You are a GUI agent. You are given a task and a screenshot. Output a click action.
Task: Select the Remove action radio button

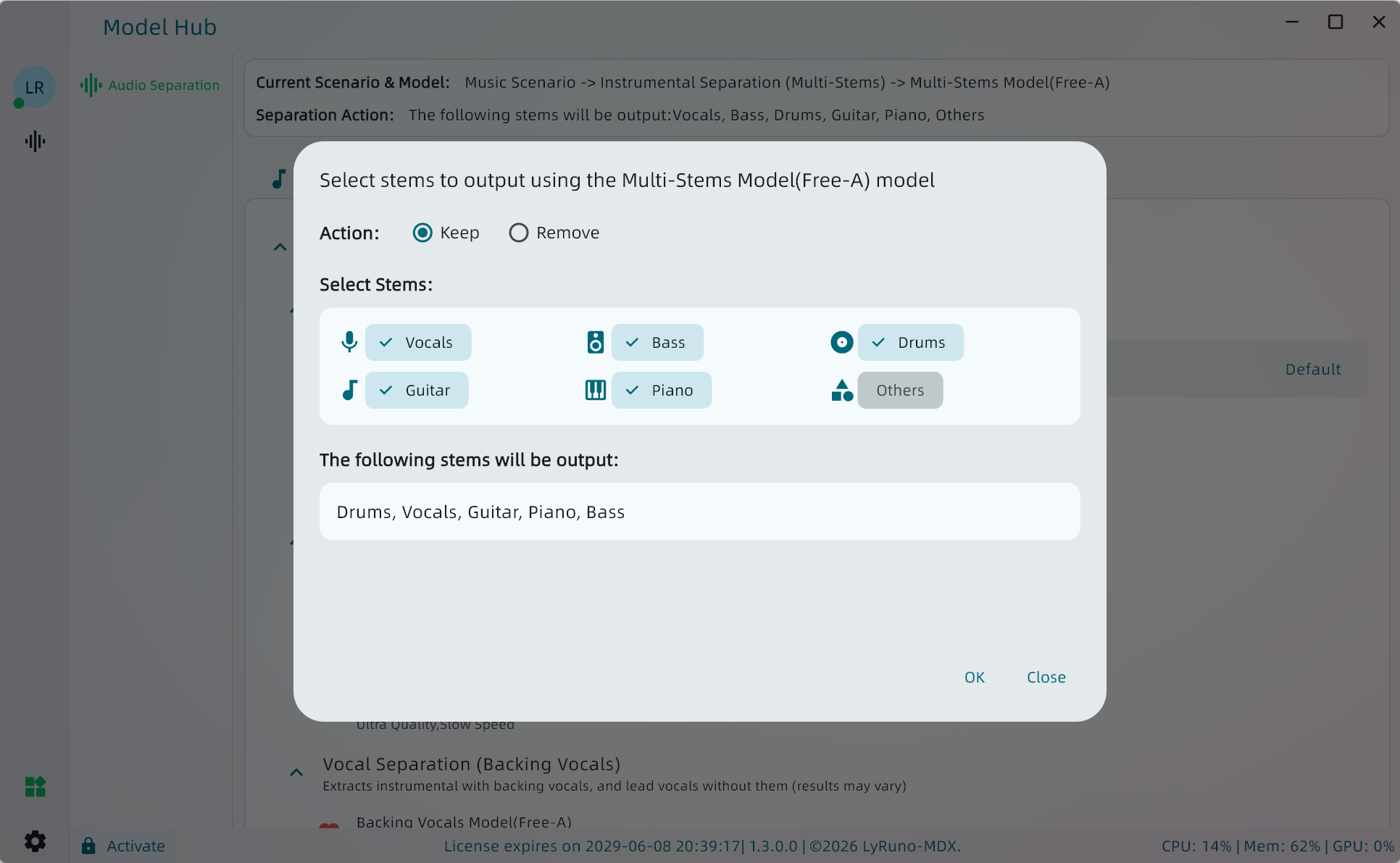[x=518, y=233]
